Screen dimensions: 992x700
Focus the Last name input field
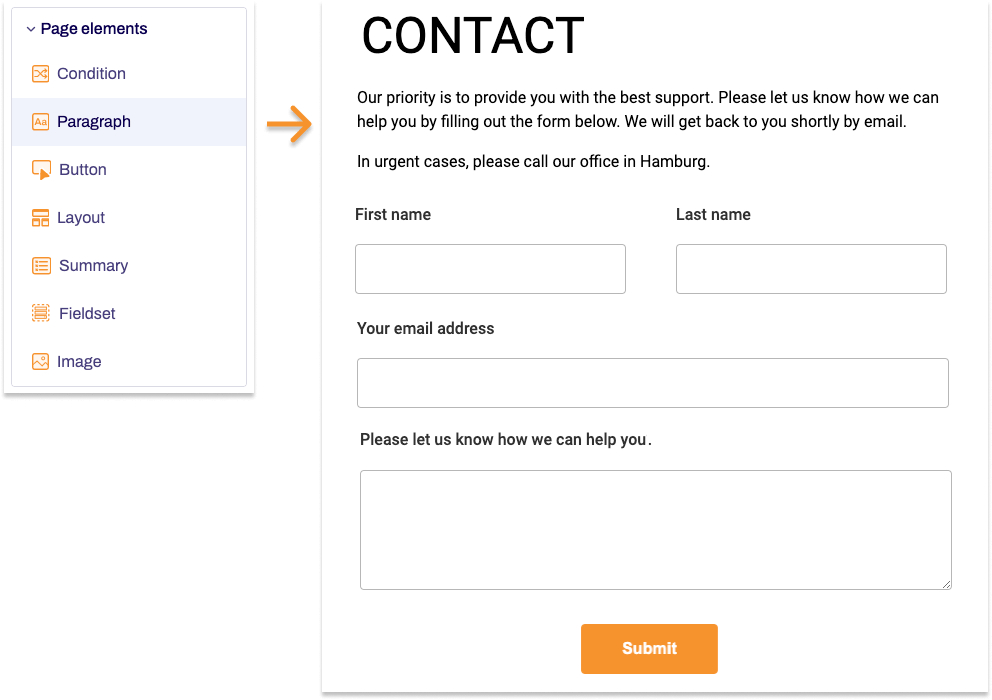(811, 268)
